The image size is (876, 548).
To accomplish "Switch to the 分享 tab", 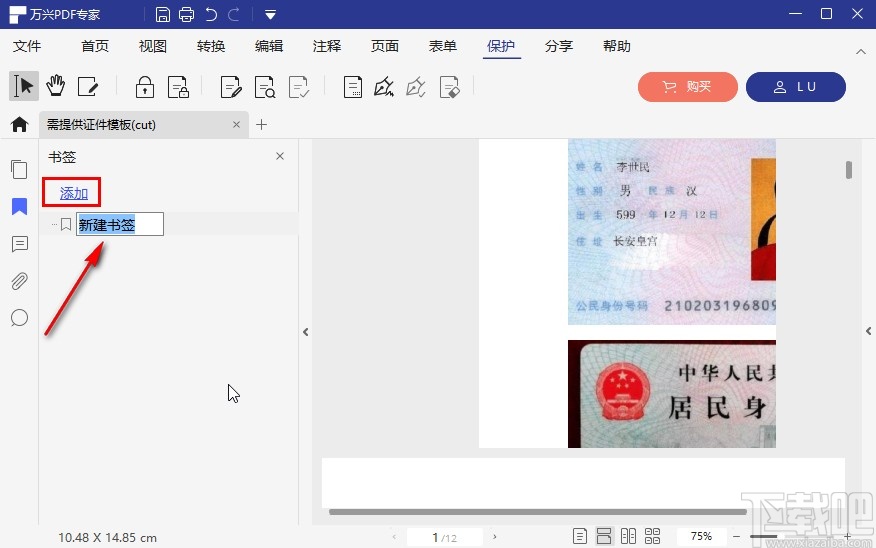I will tap(559, 46).
